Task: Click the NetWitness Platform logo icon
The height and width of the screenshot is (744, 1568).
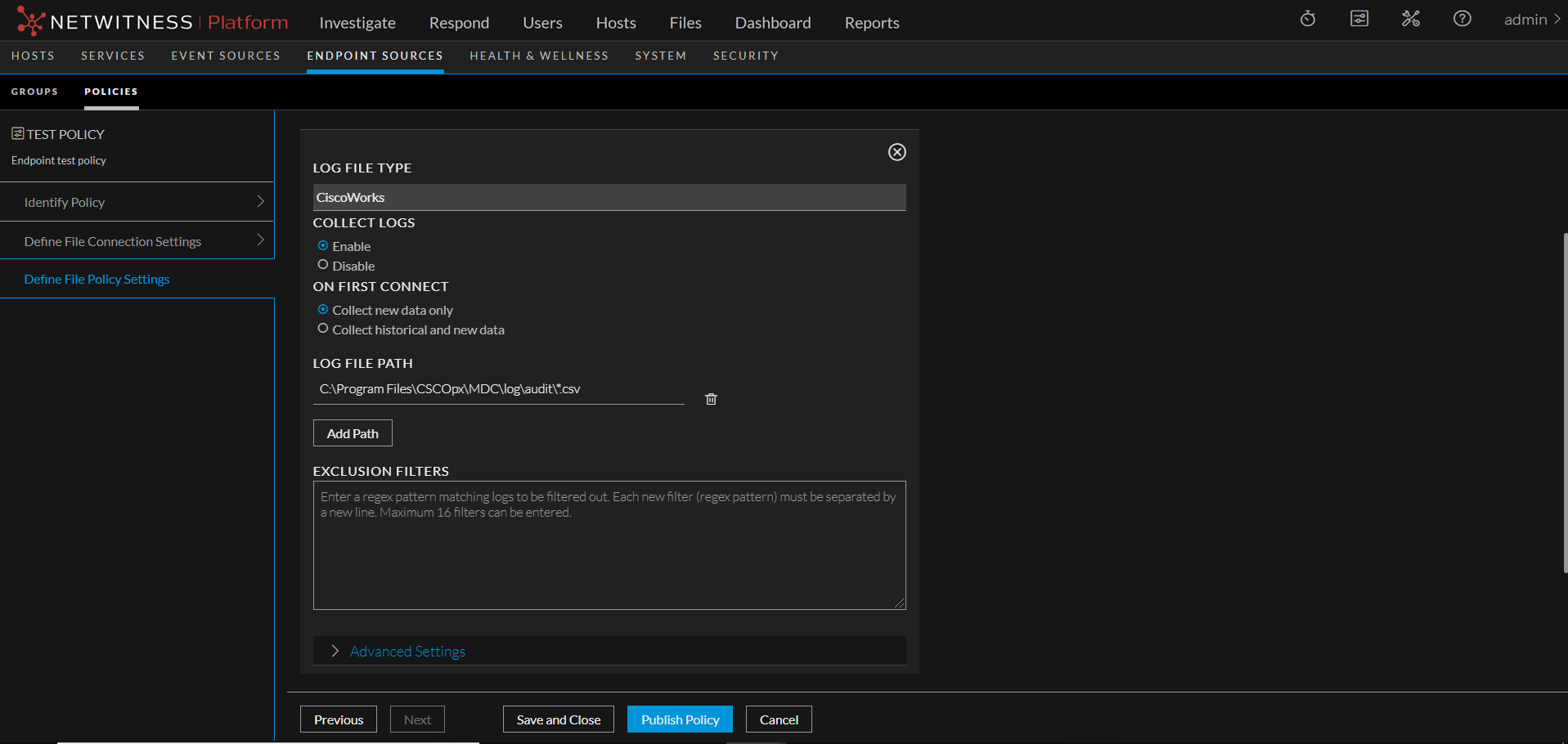Action: coord(30,21)
